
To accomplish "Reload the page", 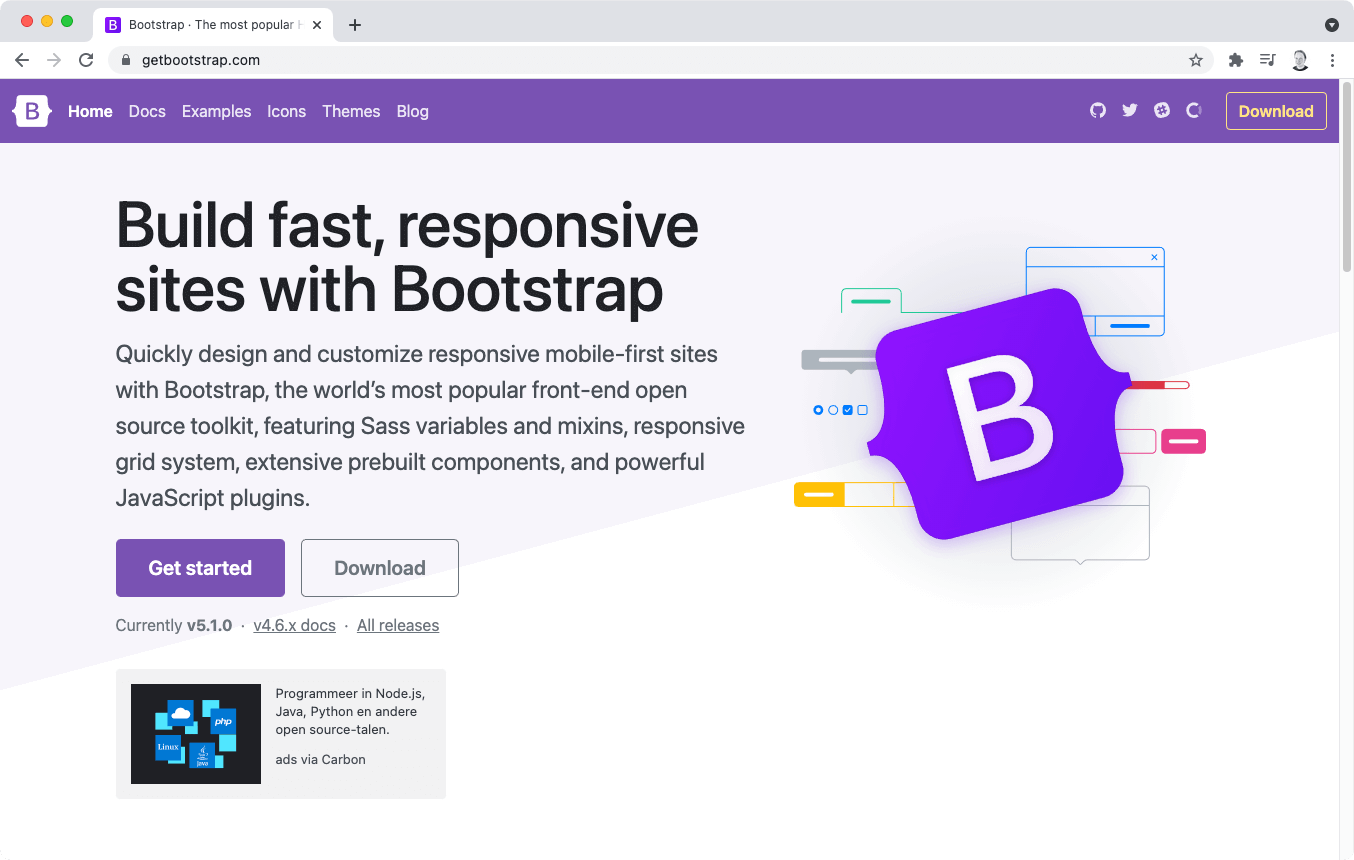I will (x=86, y=60).
